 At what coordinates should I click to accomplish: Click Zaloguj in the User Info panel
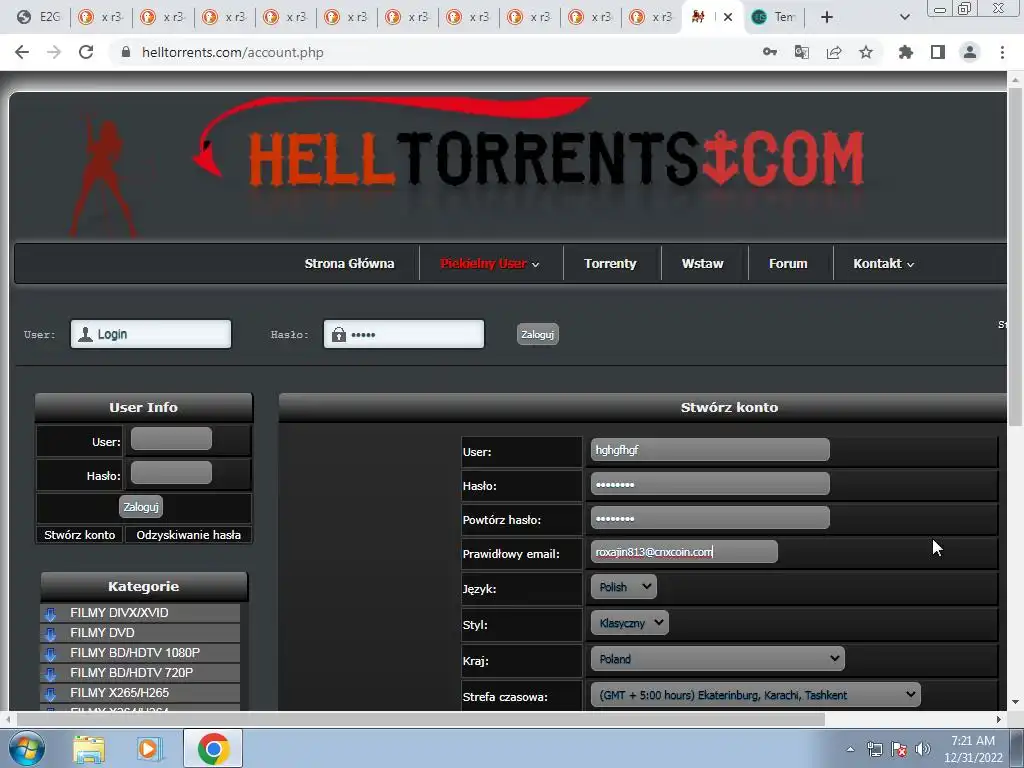coord(141,506)
